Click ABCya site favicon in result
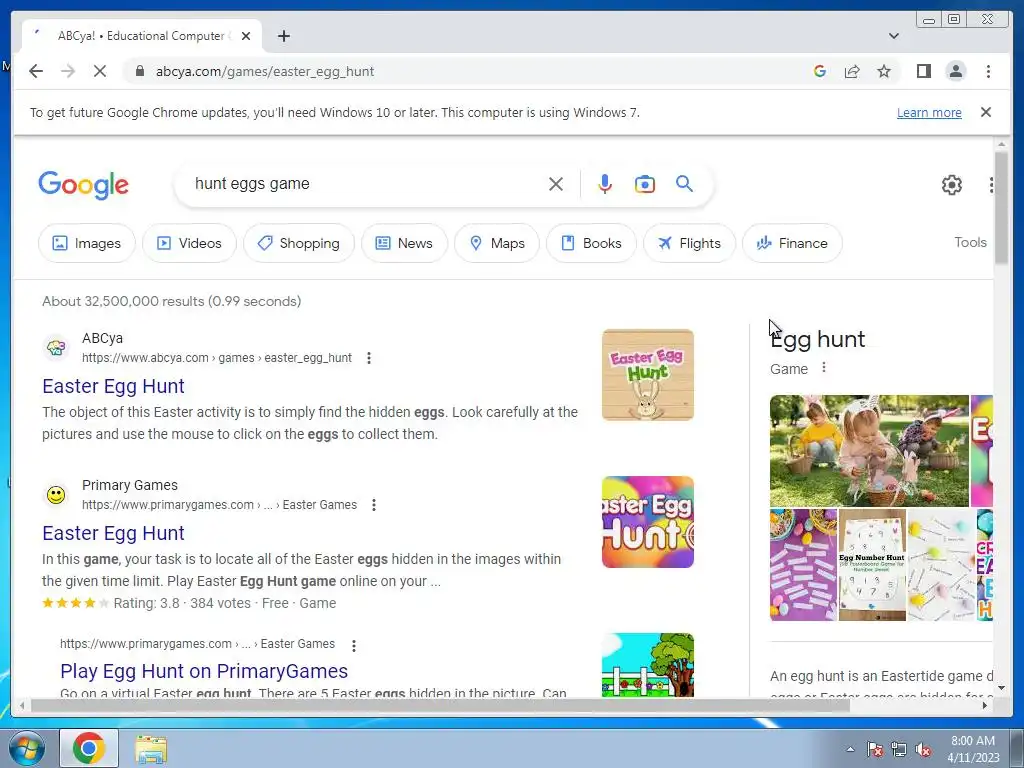 pyautogui.click(x=56, y=347)
